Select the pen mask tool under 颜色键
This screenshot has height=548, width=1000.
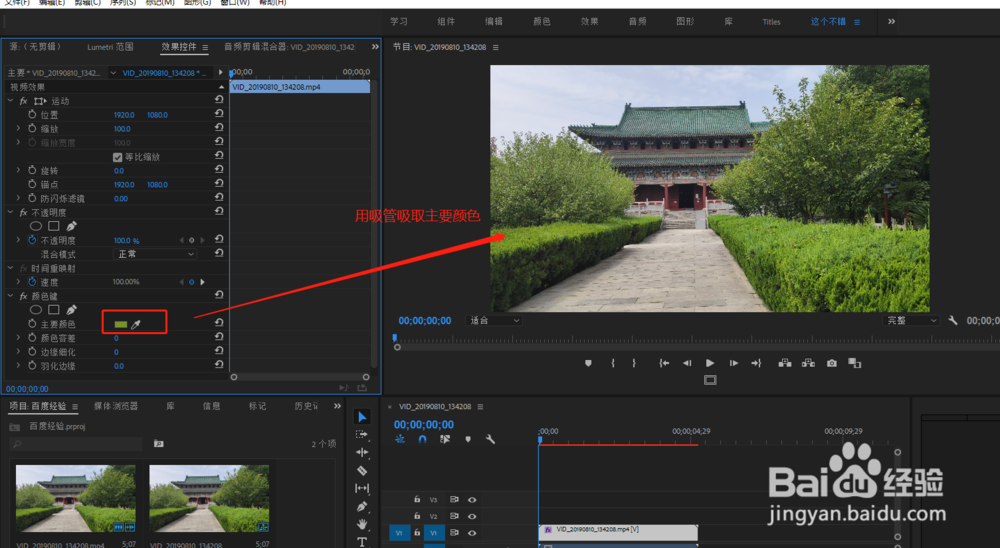(x=71, y=310)
